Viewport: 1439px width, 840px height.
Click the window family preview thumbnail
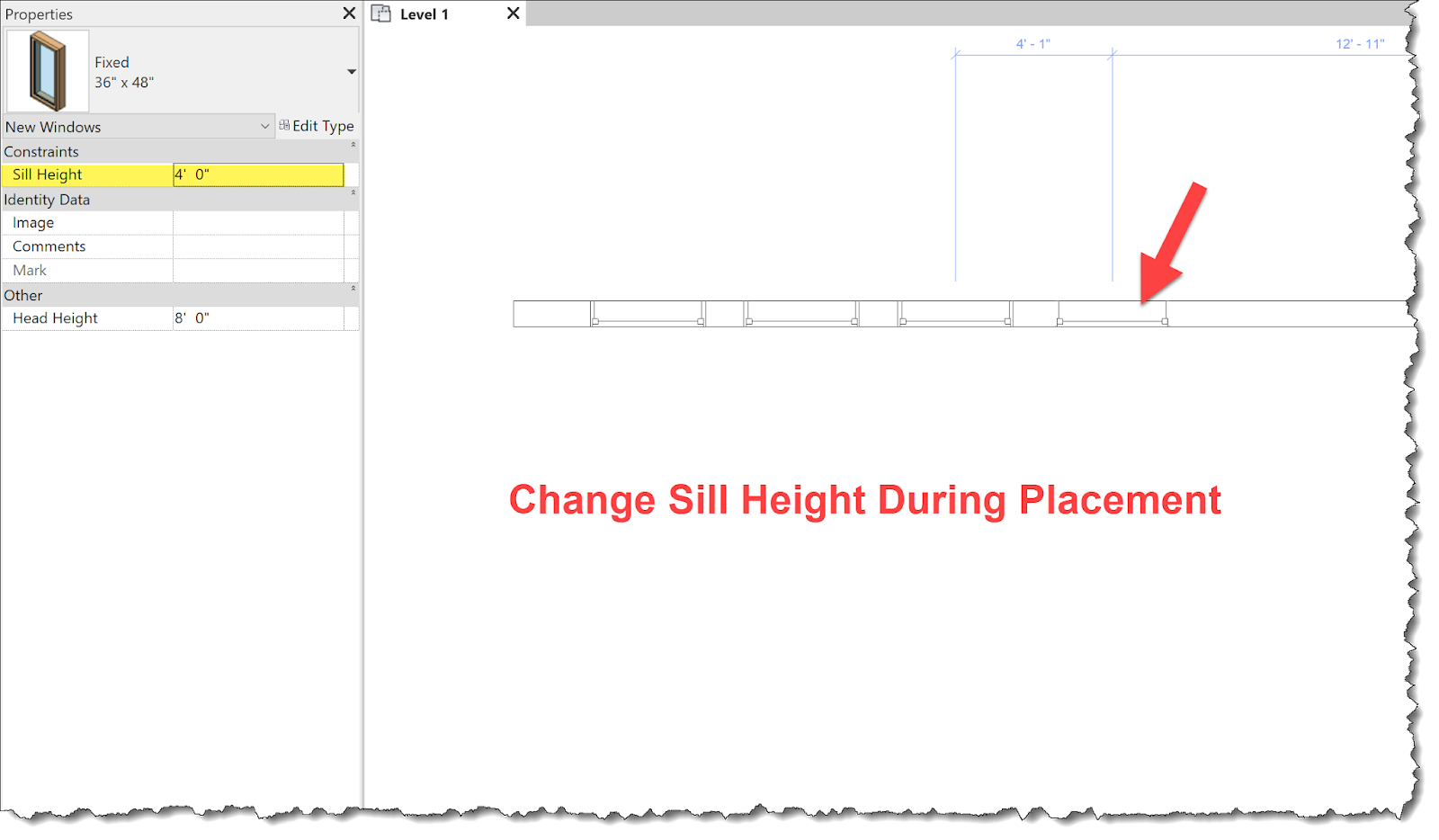(47, 70)
